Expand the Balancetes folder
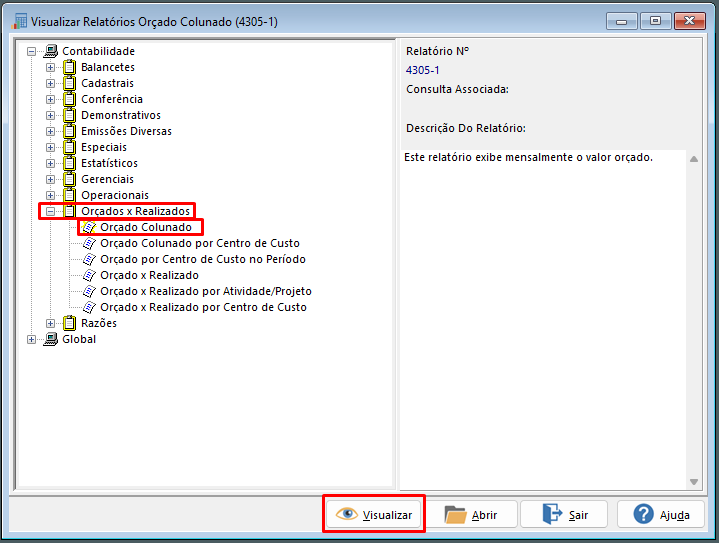 (50, 67)
